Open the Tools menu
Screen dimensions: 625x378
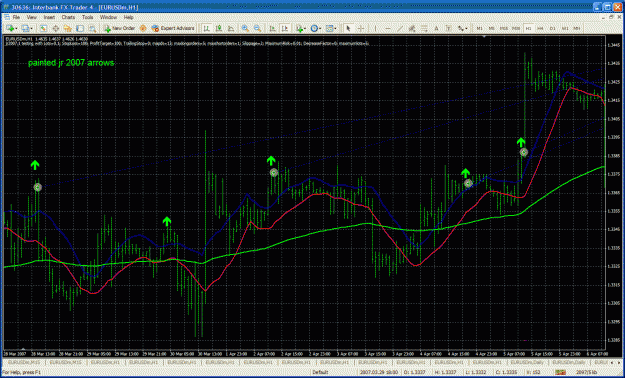pyautogui.click(x=88, y=18)
